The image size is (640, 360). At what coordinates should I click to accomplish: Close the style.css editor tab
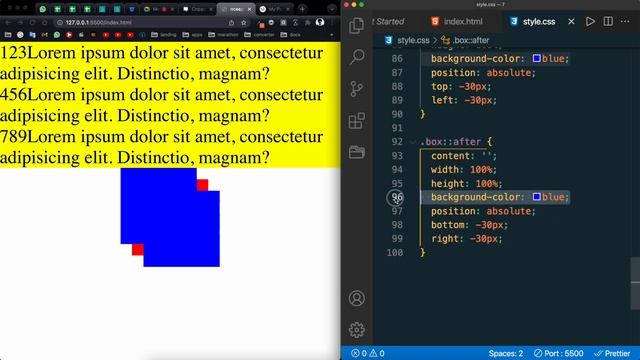click(x=571, y=21)
